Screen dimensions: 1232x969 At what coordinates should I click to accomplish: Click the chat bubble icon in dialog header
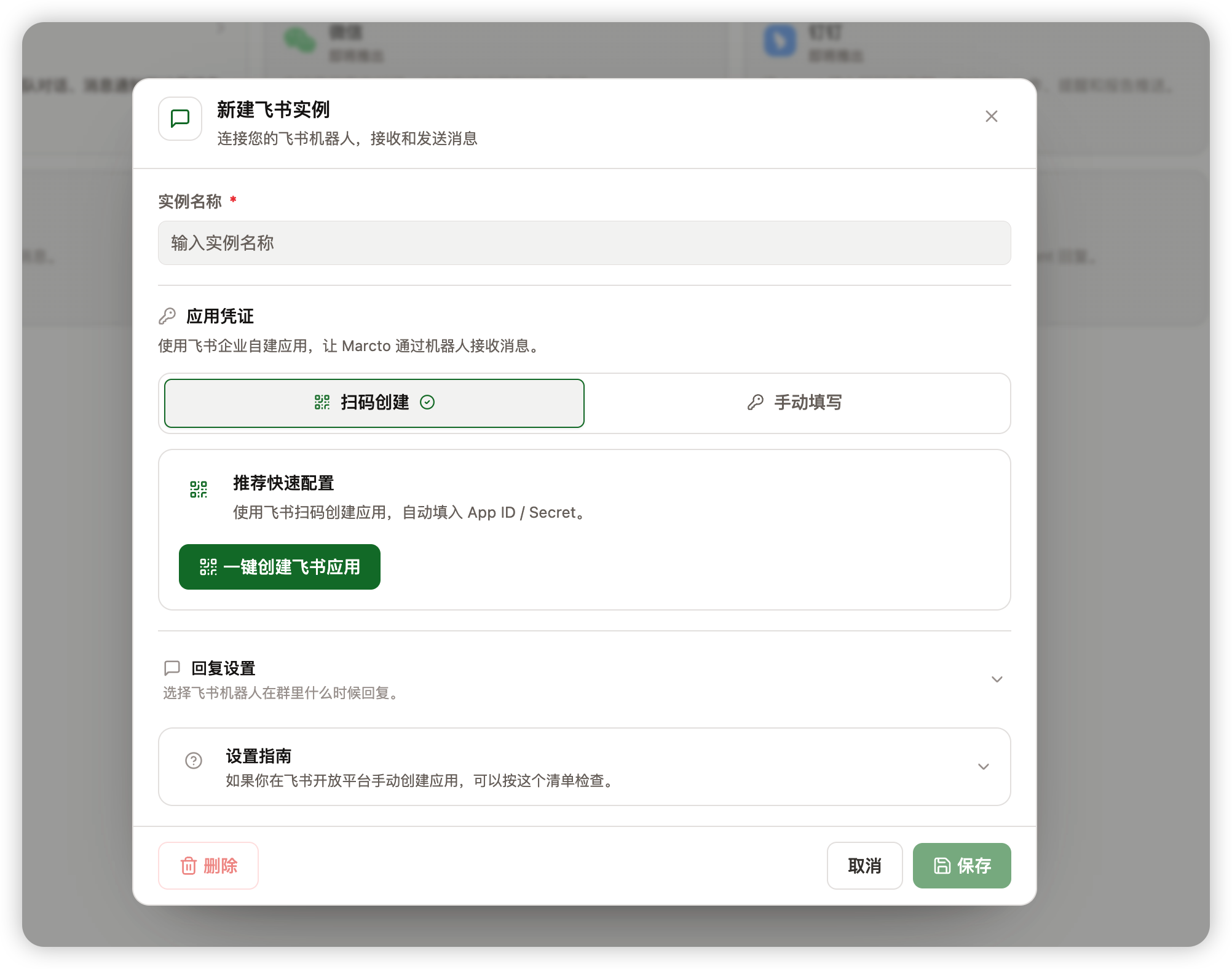coord(180,118)
